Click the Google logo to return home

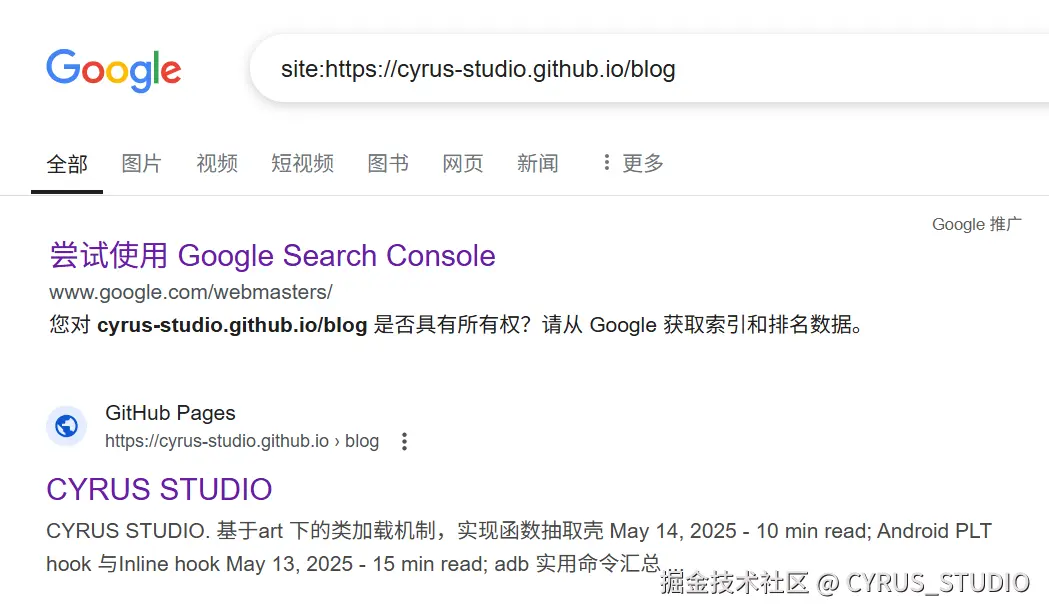pos(113,70)
